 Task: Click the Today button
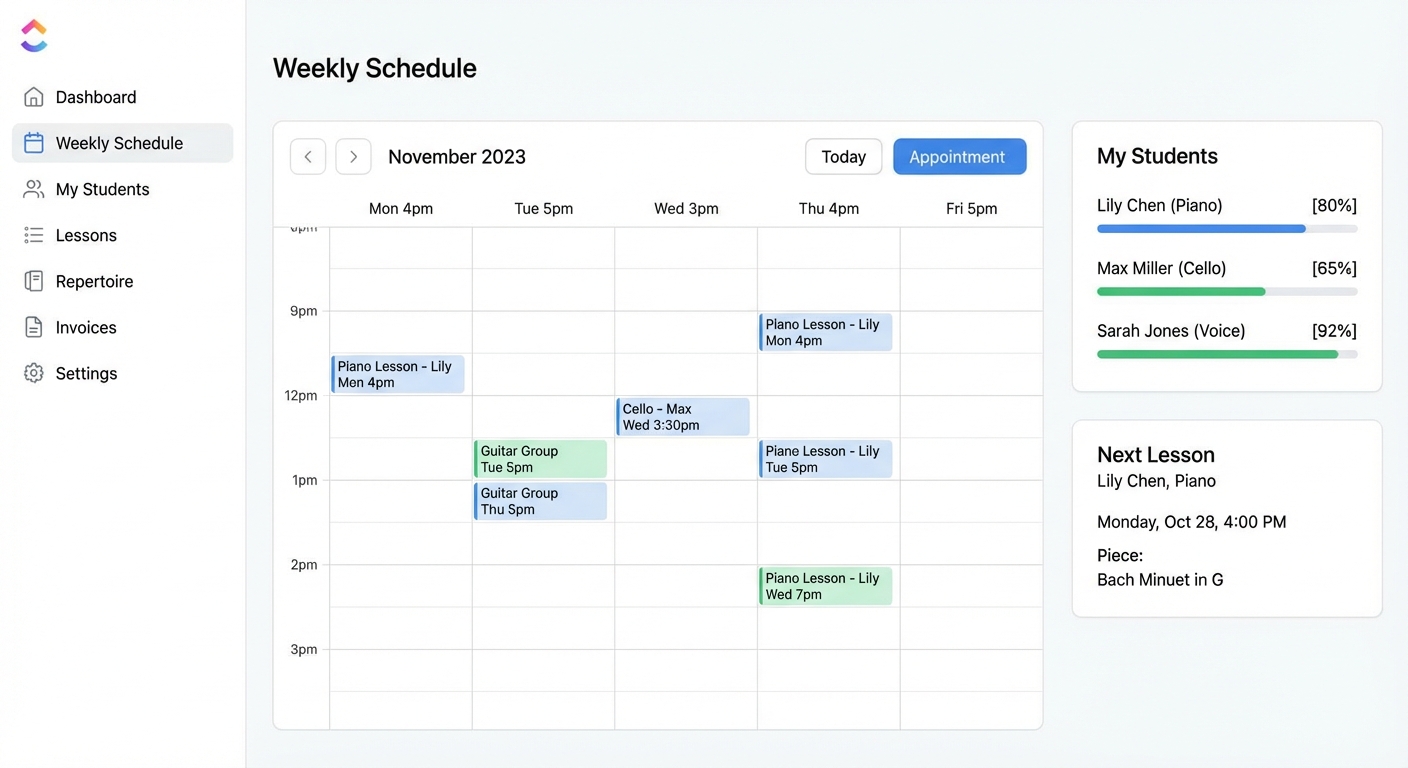843,157
